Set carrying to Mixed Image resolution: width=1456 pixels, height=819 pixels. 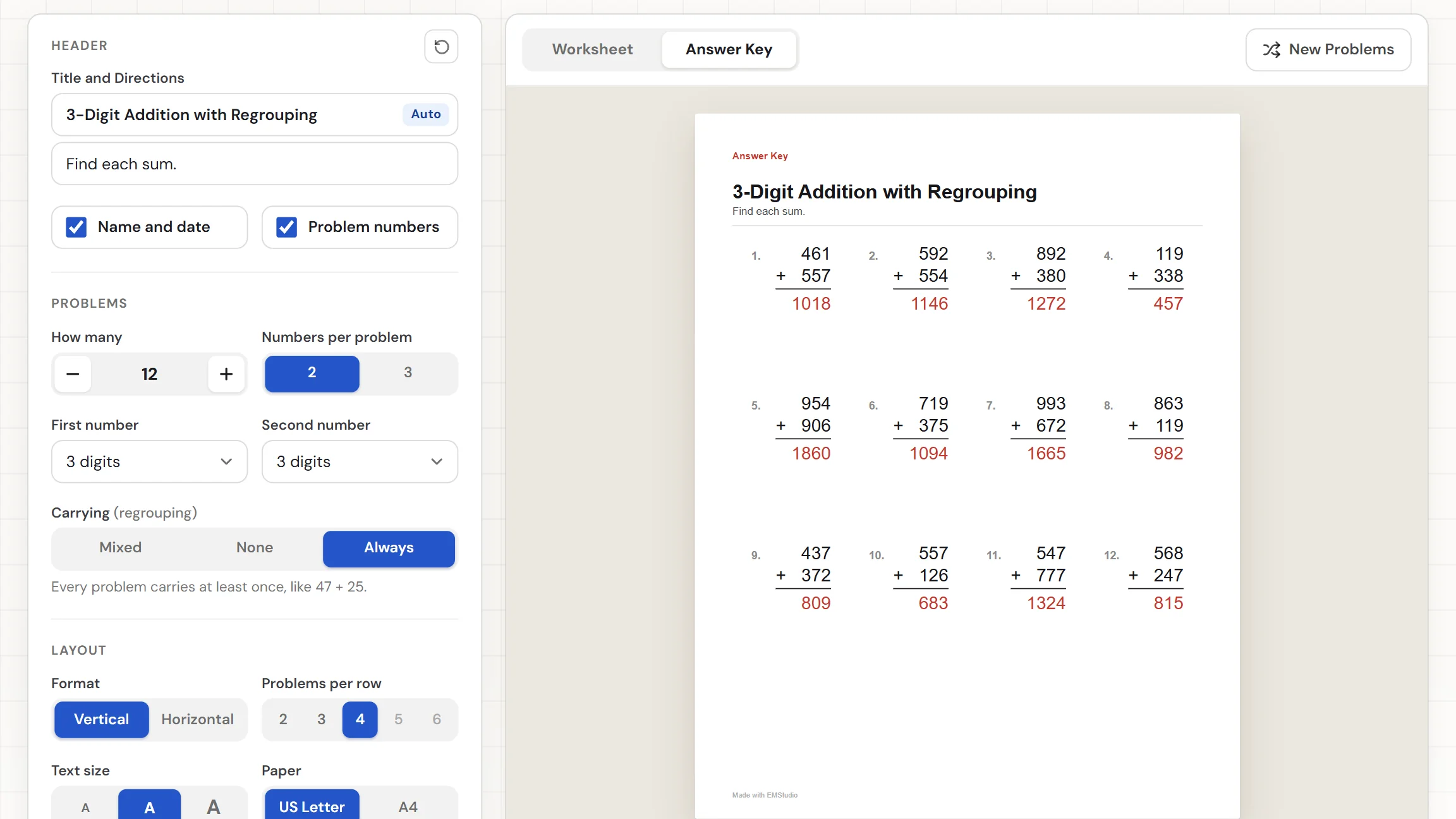pyautogui.click(x=120, y=548)
